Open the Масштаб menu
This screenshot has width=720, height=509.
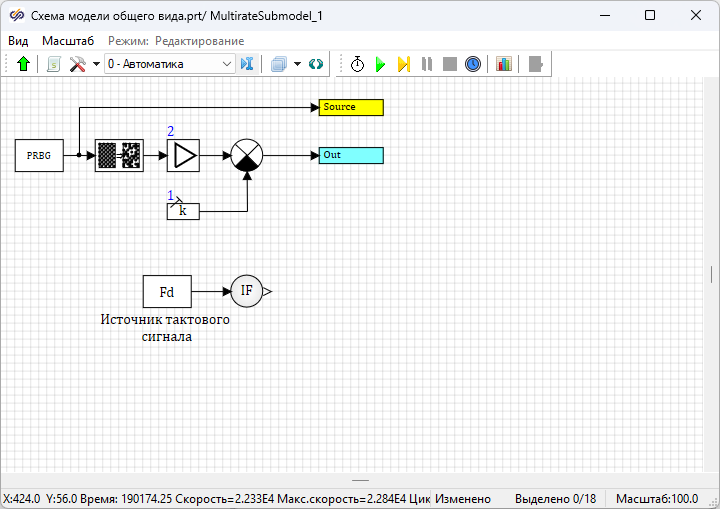coord(68,41)
